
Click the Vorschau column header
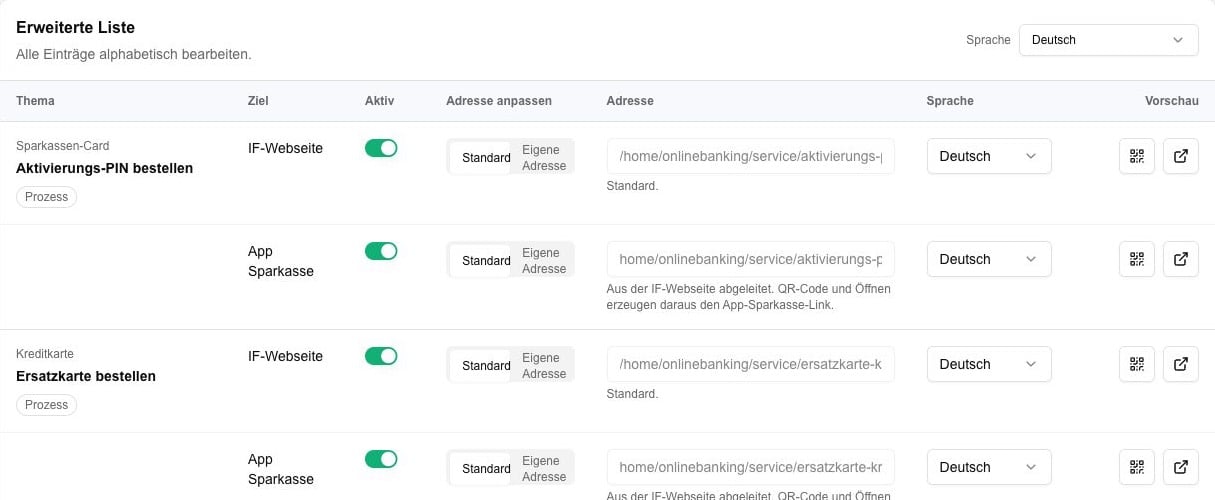tap(1172, 101)
